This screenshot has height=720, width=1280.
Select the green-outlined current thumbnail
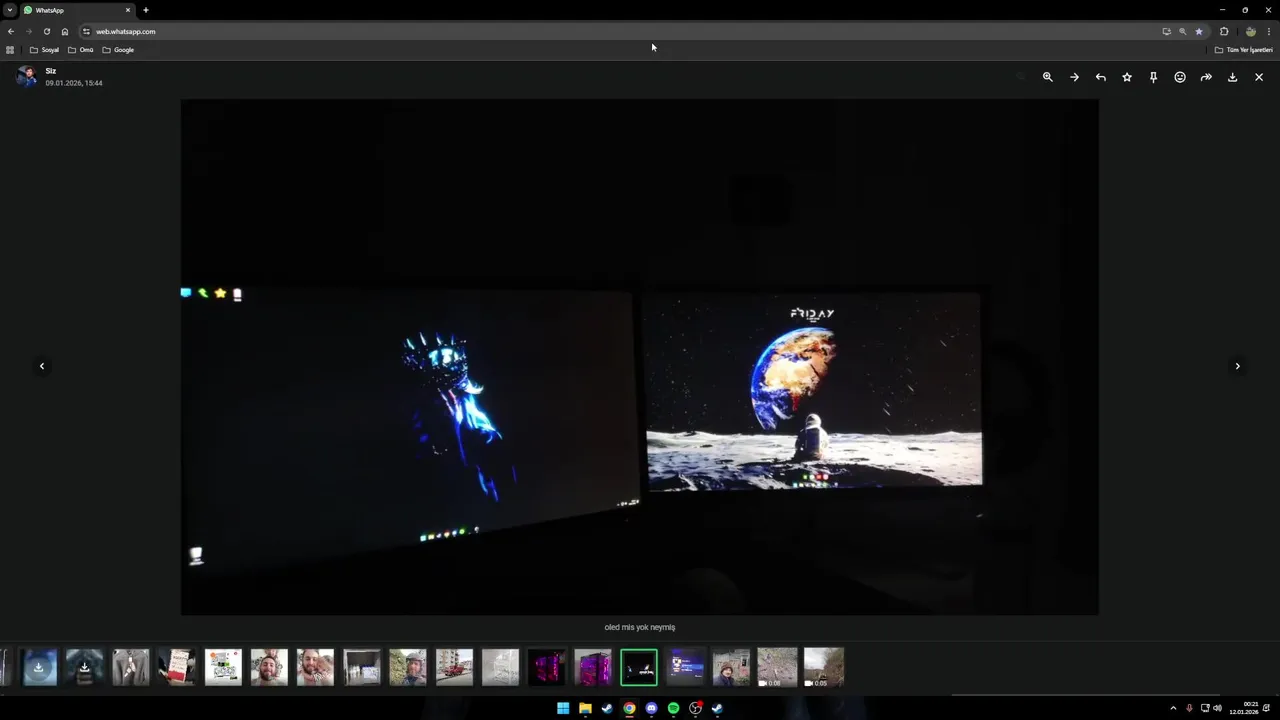coord(639,667)
